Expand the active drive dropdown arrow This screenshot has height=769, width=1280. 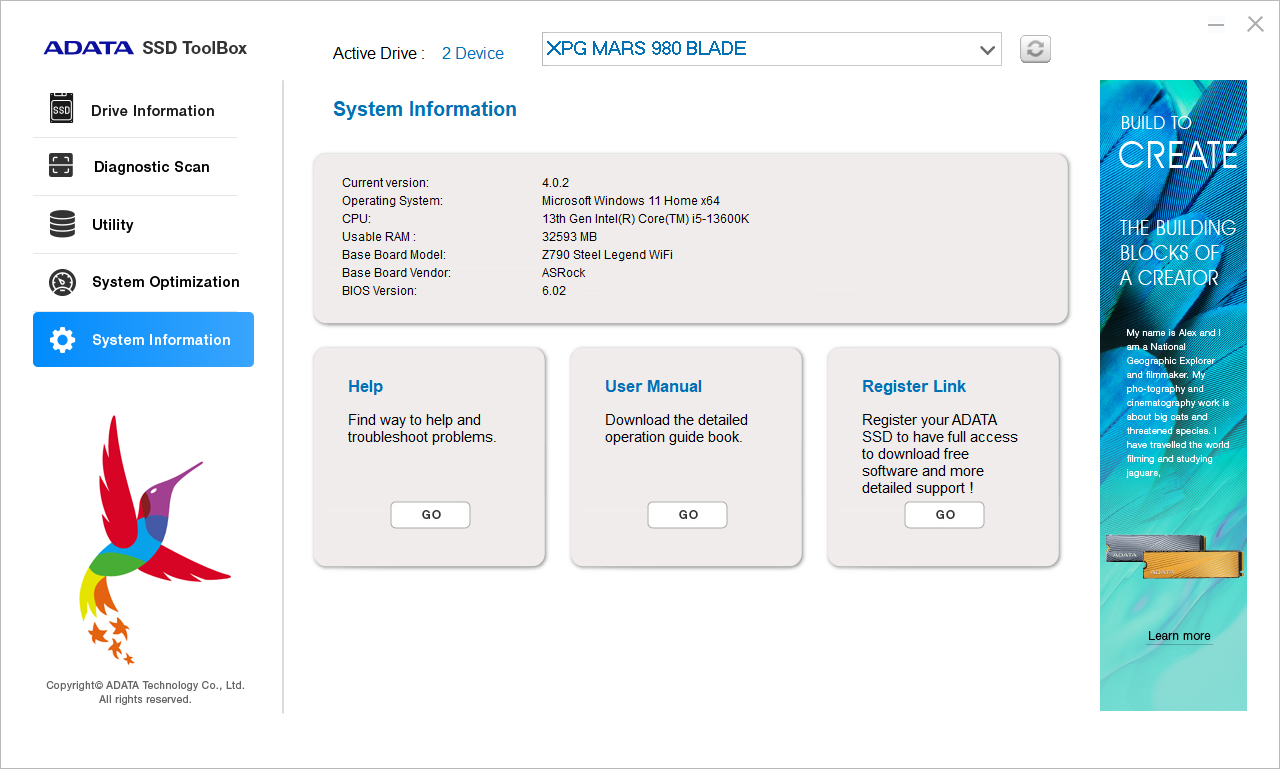[987, 49]
